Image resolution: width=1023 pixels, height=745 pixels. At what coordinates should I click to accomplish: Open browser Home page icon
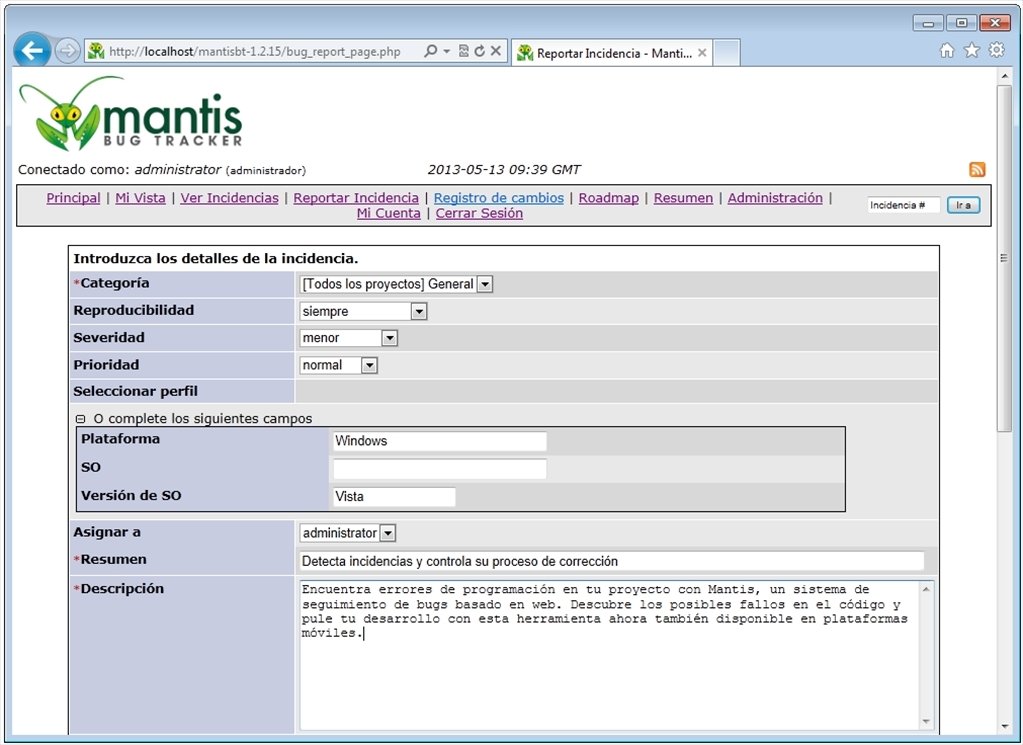(x=947, y=50)
